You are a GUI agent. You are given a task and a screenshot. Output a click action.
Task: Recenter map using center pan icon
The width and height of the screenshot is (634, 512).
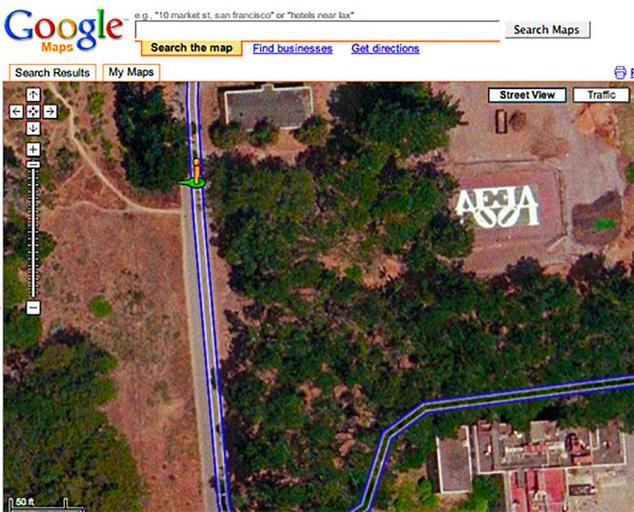[x=33, y=111]
